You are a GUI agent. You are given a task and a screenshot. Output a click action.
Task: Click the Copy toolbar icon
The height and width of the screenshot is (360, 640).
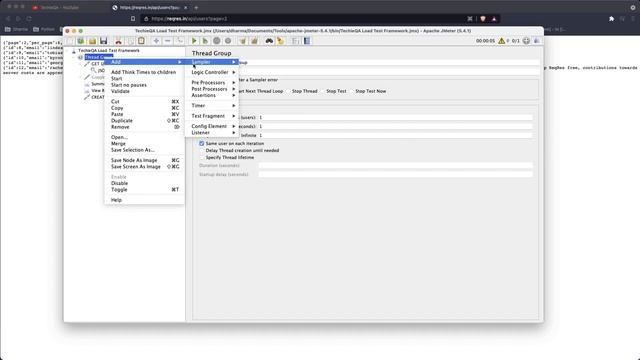click(x=130, y=41)
